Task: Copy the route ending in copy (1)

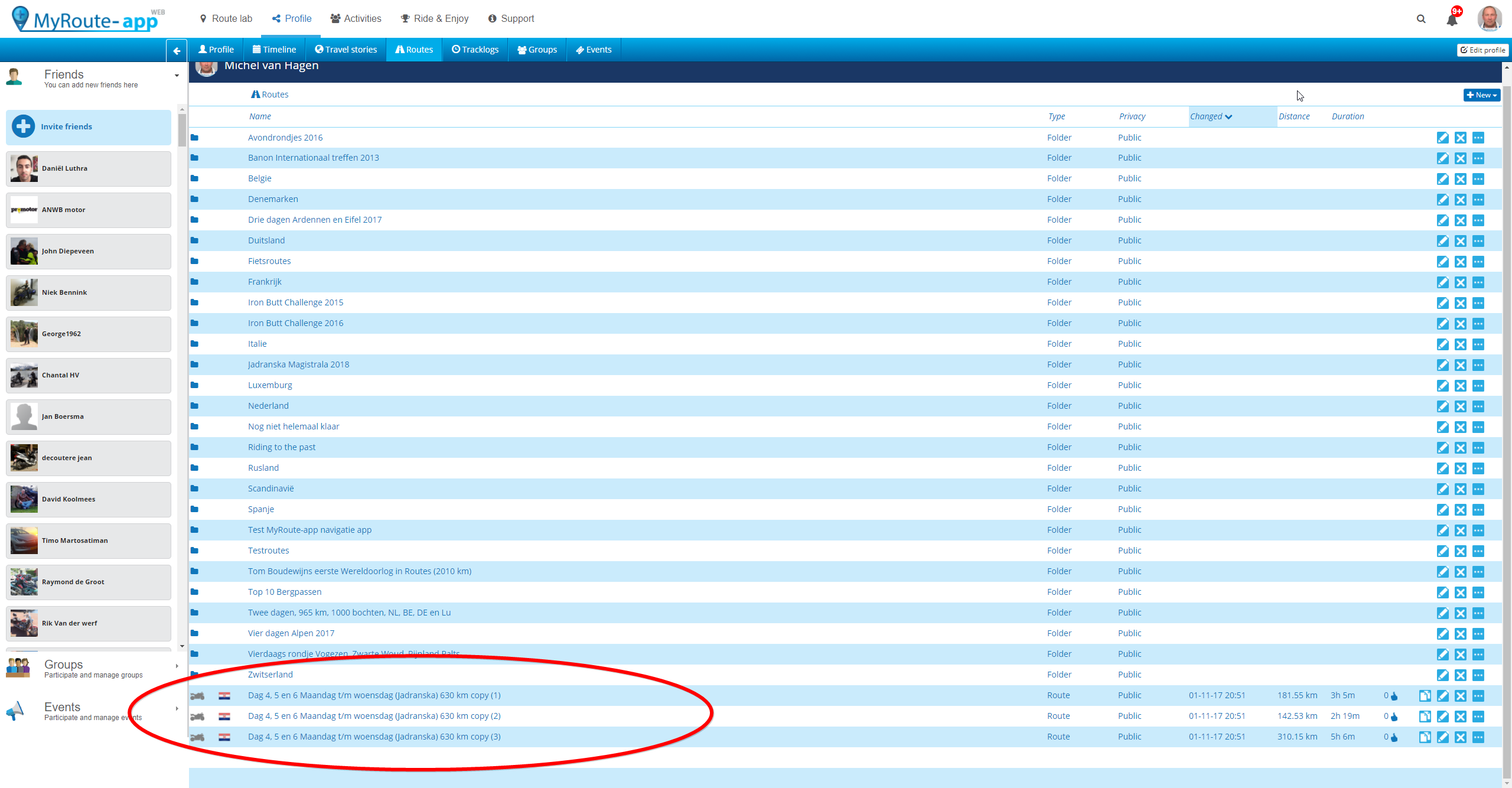Action: pyautogui.click(x=1425, y=696)
